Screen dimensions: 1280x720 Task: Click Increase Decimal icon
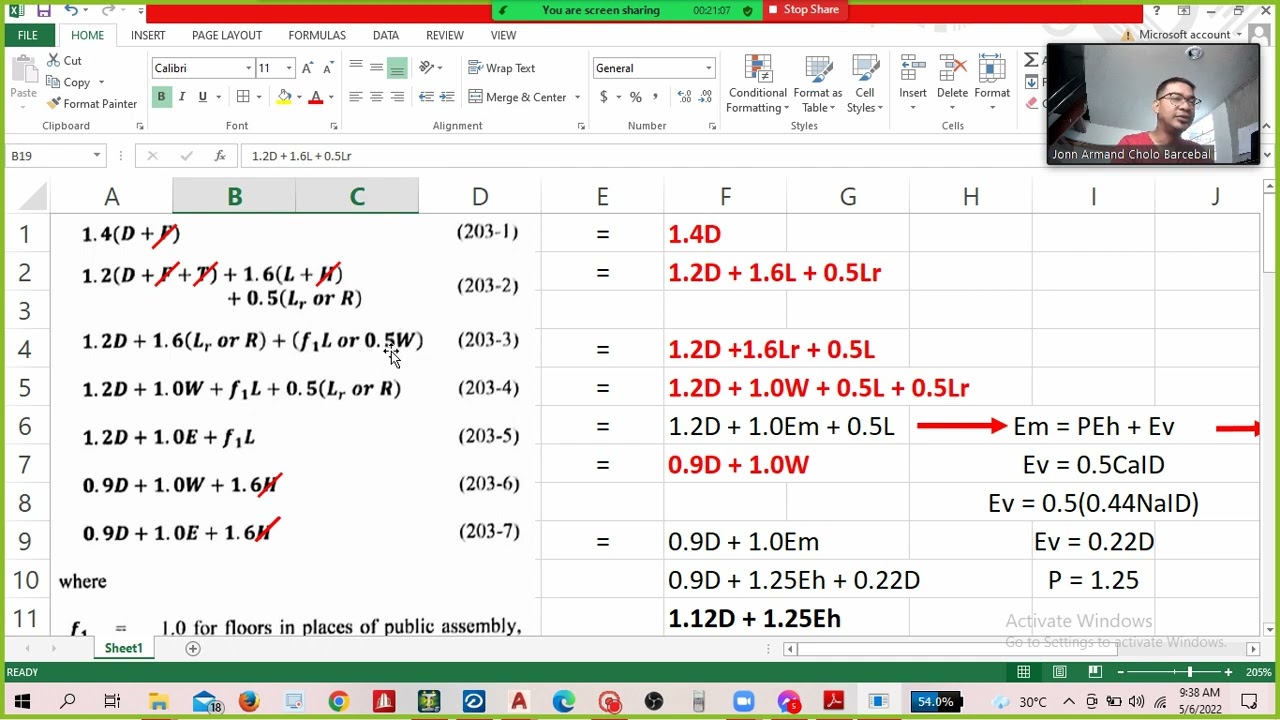click(684, 97)
